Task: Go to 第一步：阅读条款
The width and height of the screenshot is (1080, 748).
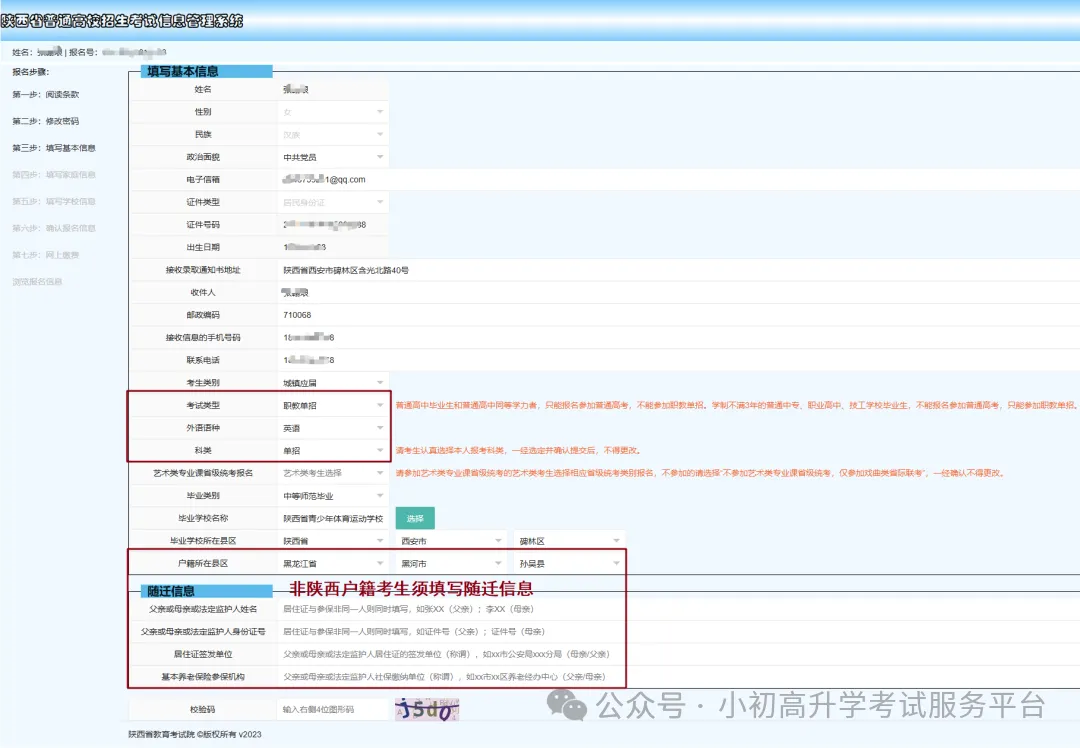Action: click(45, 94)
